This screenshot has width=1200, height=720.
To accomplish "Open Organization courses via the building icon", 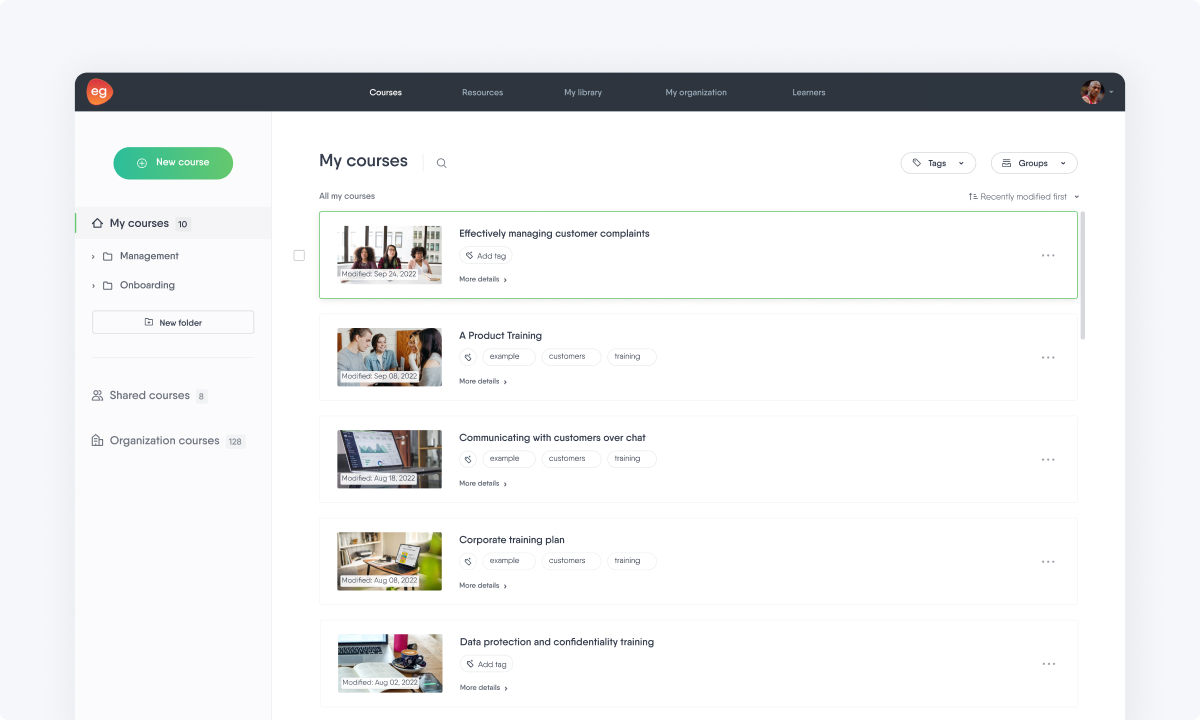I will click(95, 440).
